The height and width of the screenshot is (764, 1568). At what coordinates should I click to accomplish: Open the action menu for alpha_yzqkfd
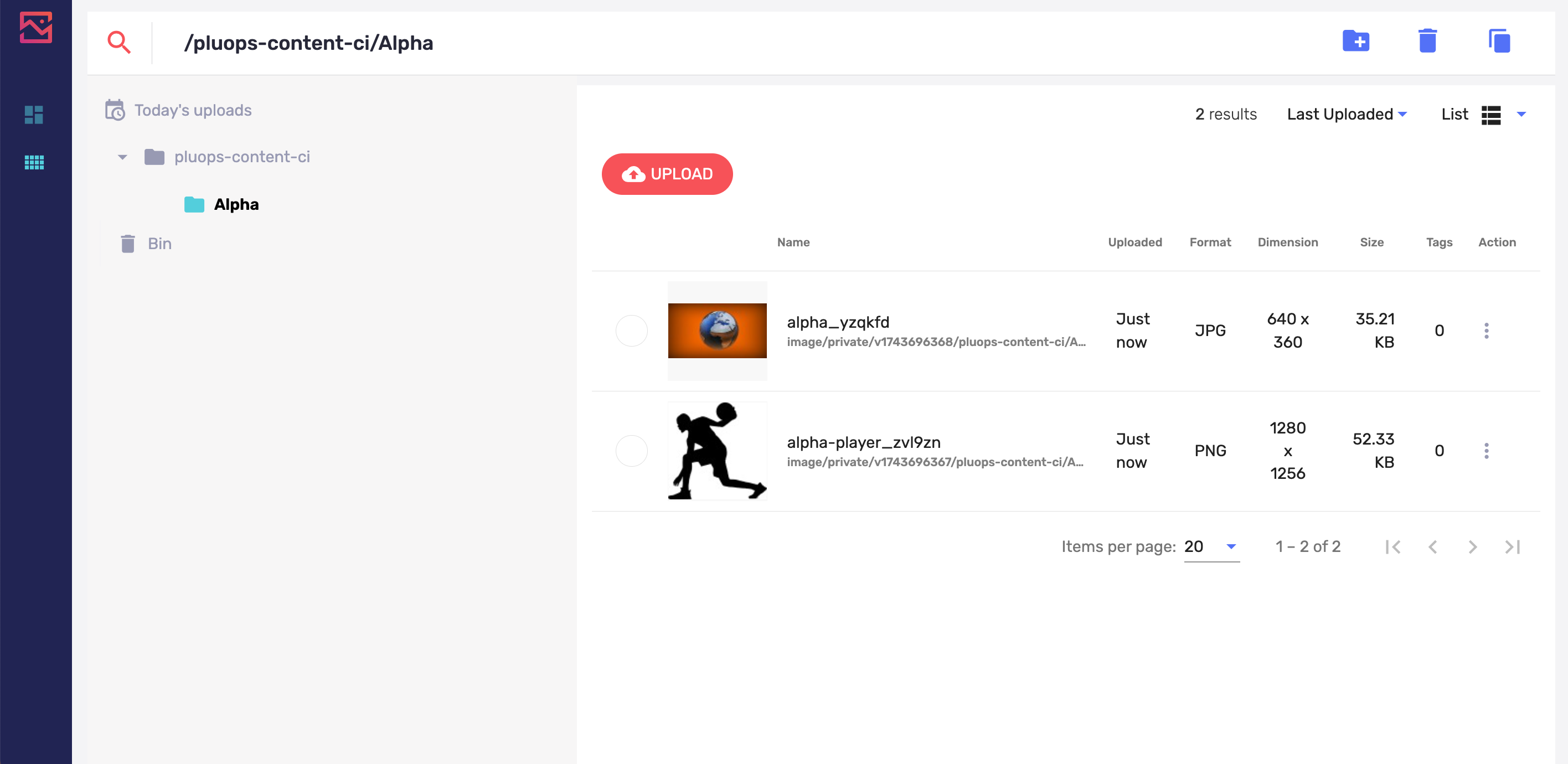[1487, 331]
